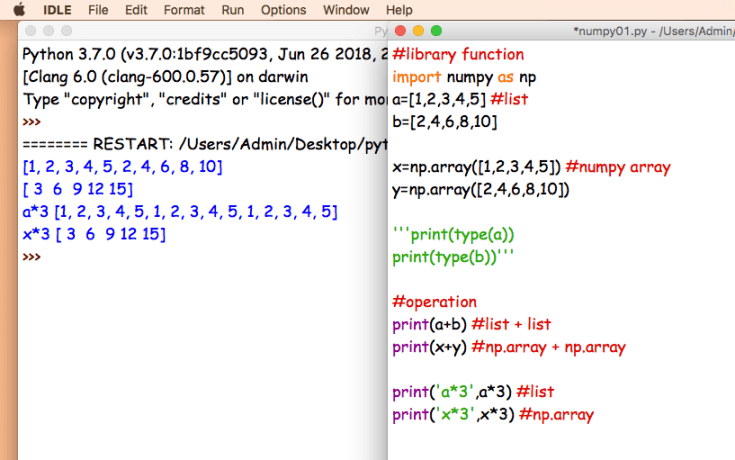
Task: Click the 'x*3 [ 3 6 9 12 15]' shell output
Action: point(93,235)
